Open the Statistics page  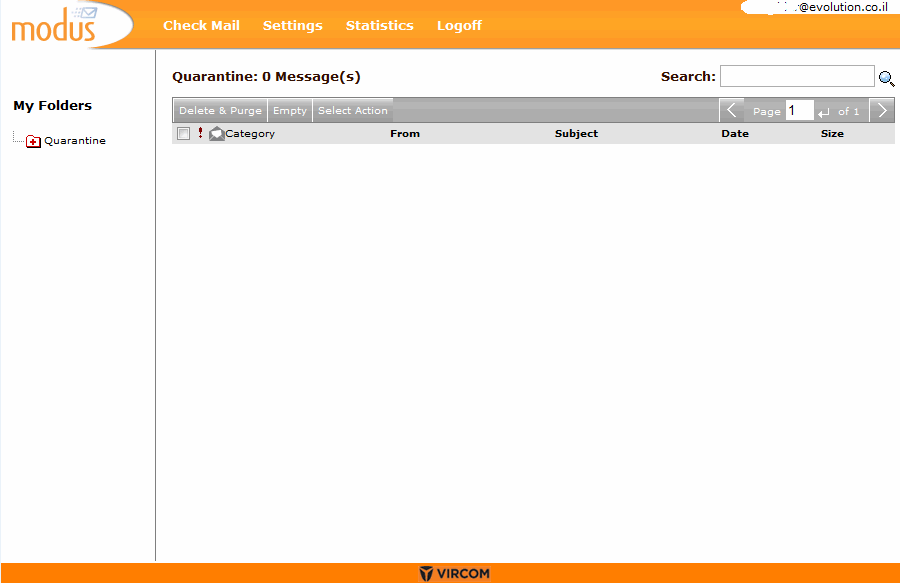pos(379,25)
